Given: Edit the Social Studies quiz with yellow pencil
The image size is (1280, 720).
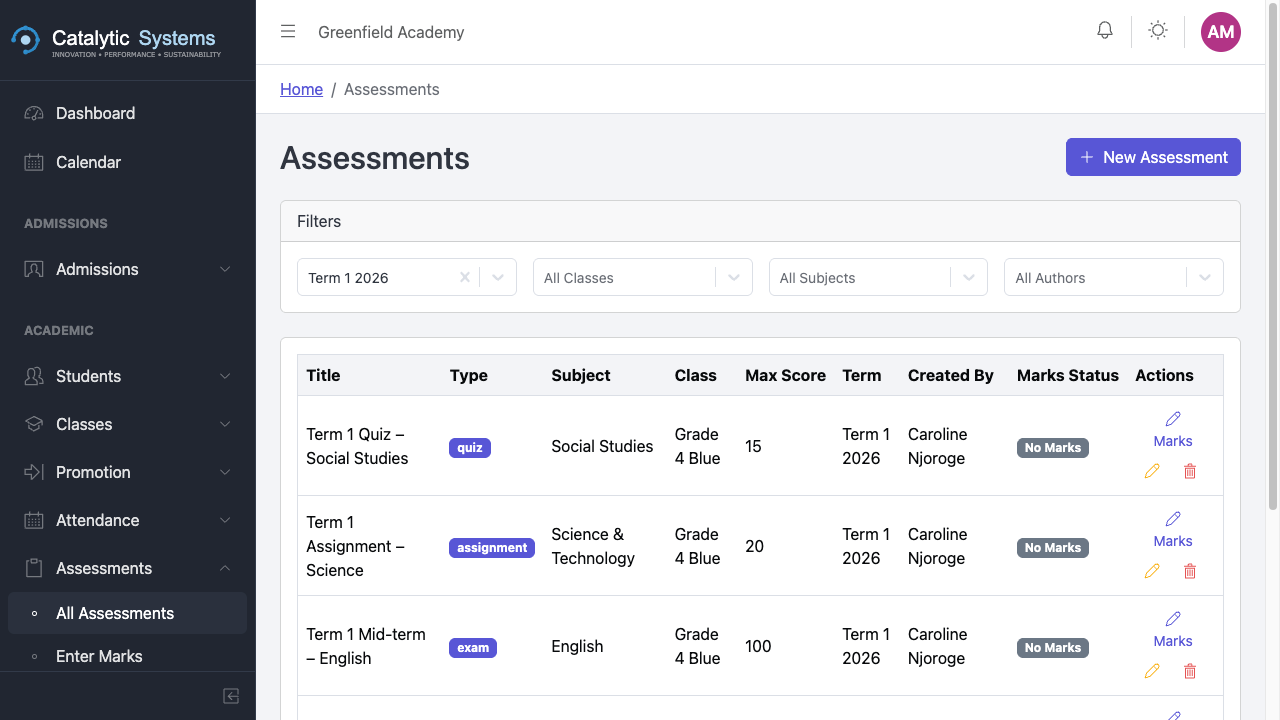Looking at the screenshot, I should coord(1152,471).
